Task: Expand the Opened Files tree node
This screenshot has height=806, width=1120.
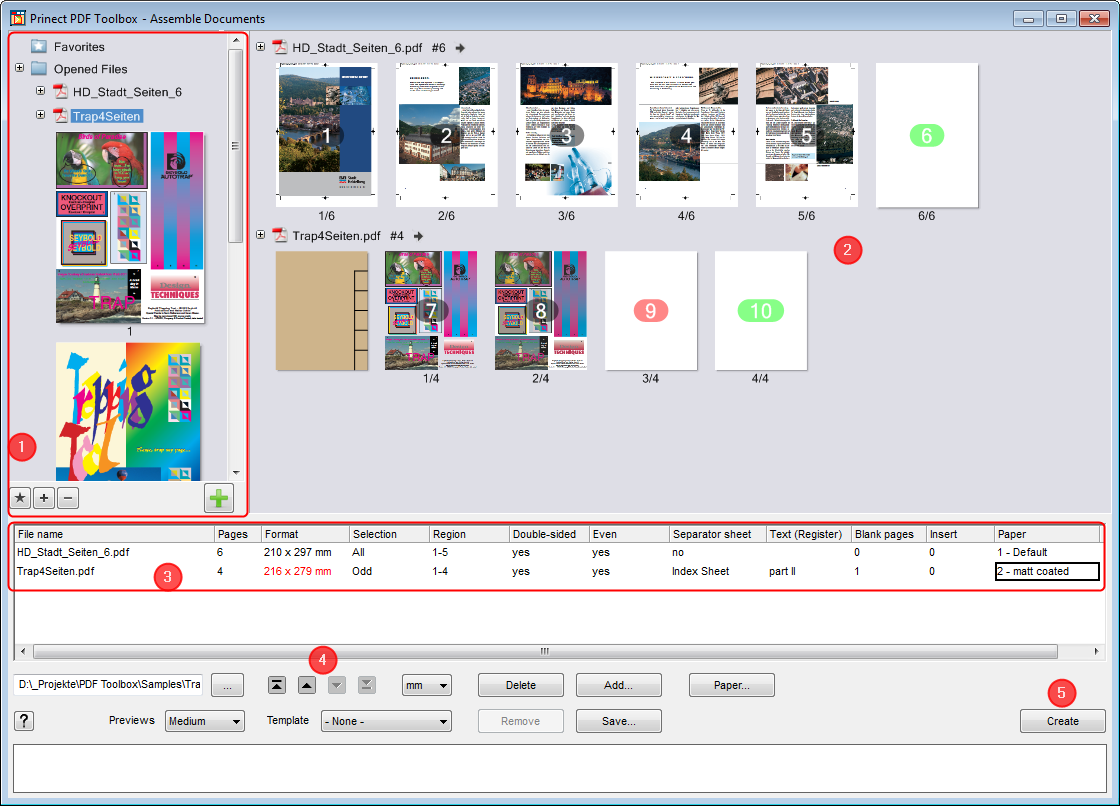Action: point(19,68)
